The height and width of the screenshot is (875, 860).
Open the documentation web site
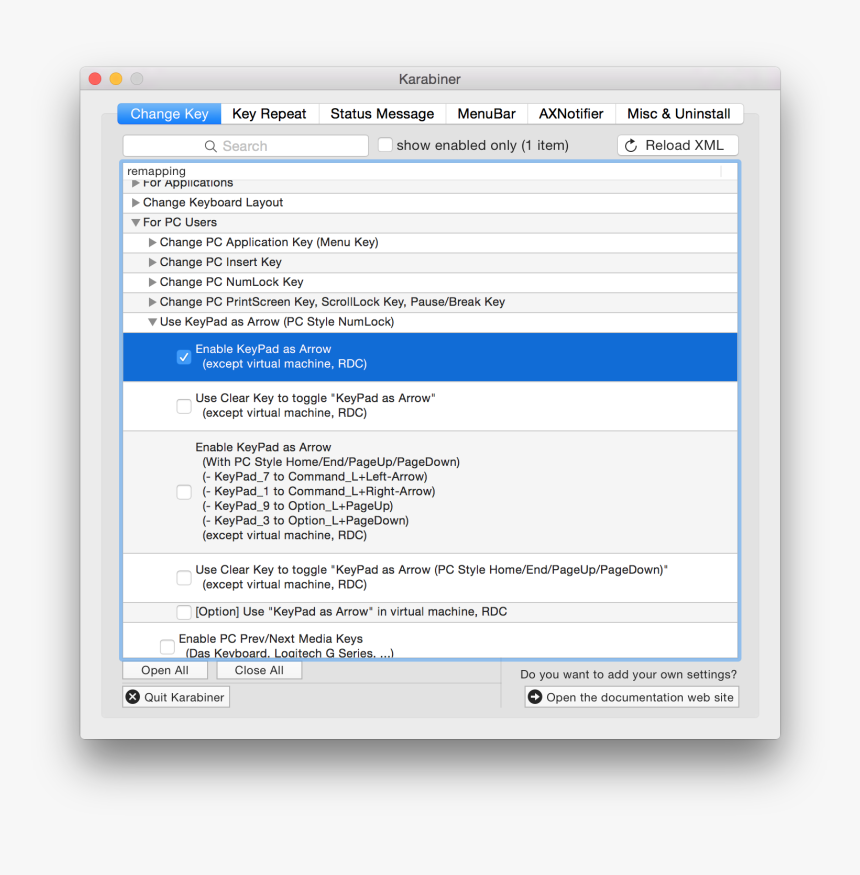[x=632, y=697]
